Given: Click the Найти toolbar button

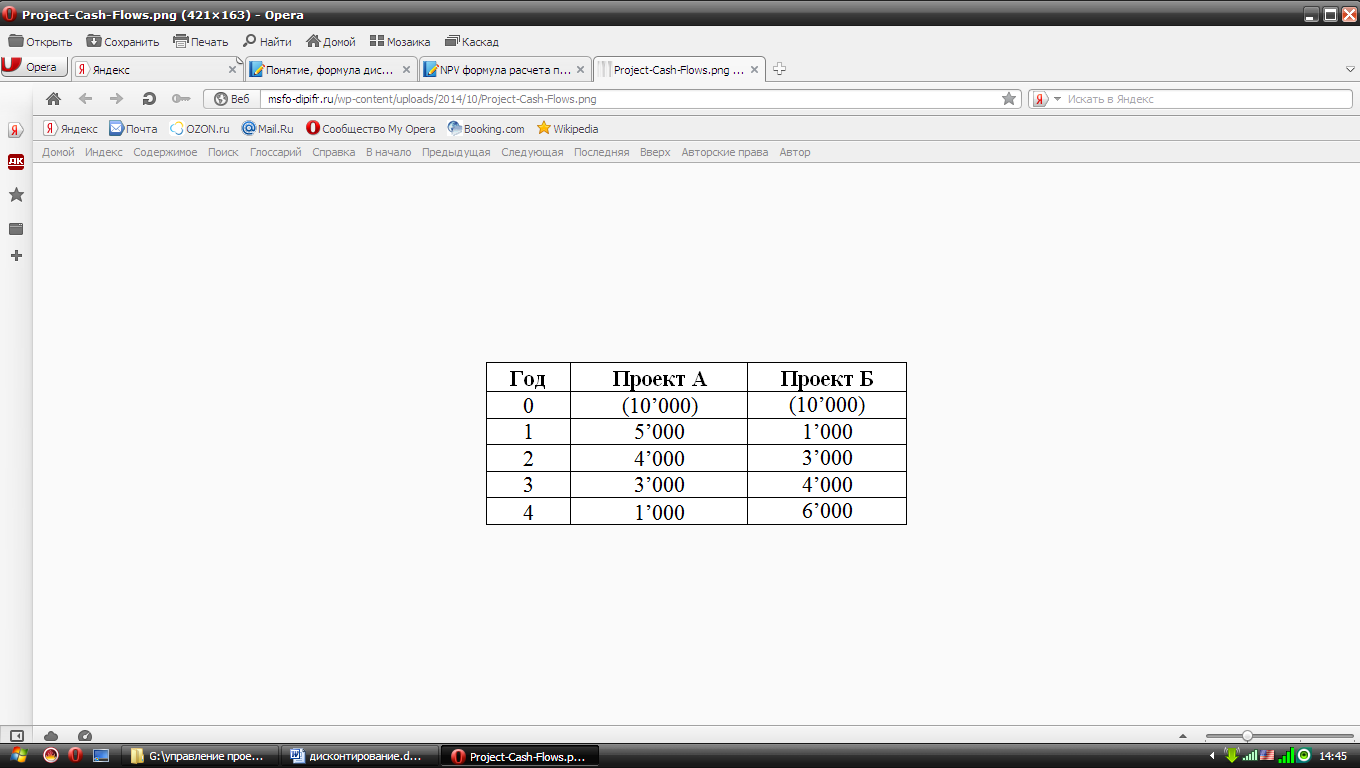Looking at the screenshot, I should (x=267, y=42).
